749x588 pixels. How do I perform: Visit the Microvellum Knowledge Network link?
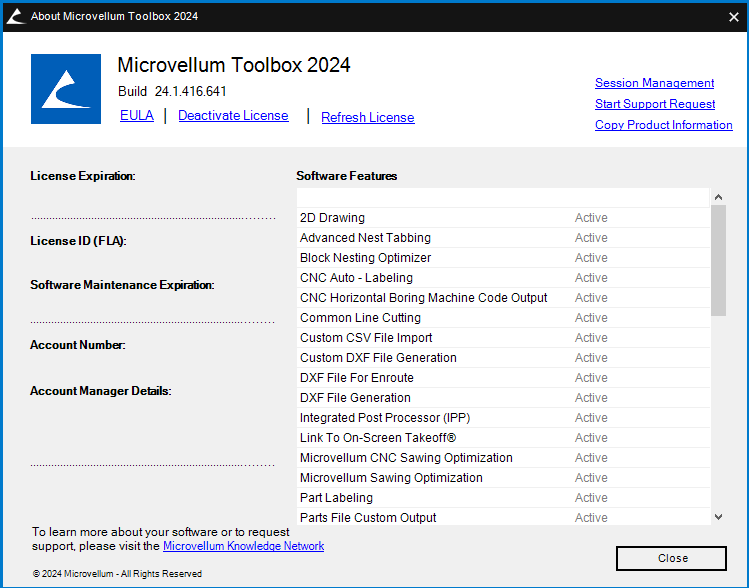[x=244, y=546]
